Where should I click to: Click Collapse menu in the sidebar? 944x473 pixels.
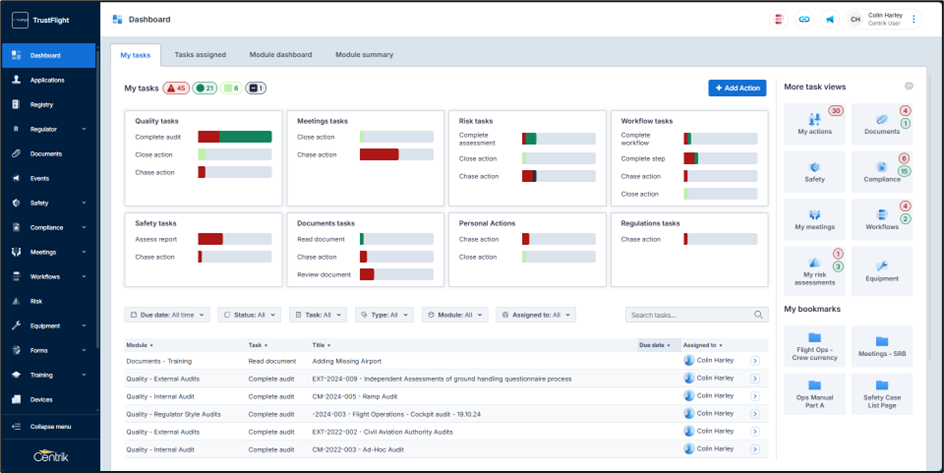pyautogui.click(x=48, y=427)
